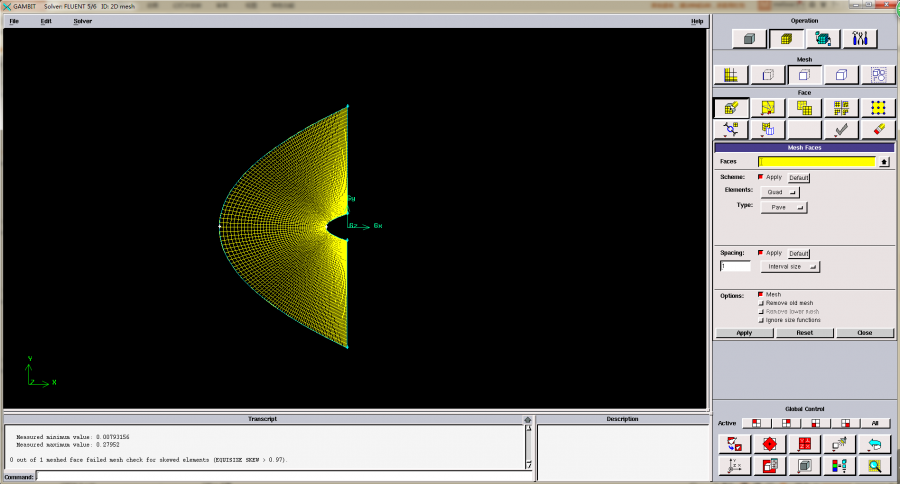Click the Specify Display Attributes icon

coord(770,466)
